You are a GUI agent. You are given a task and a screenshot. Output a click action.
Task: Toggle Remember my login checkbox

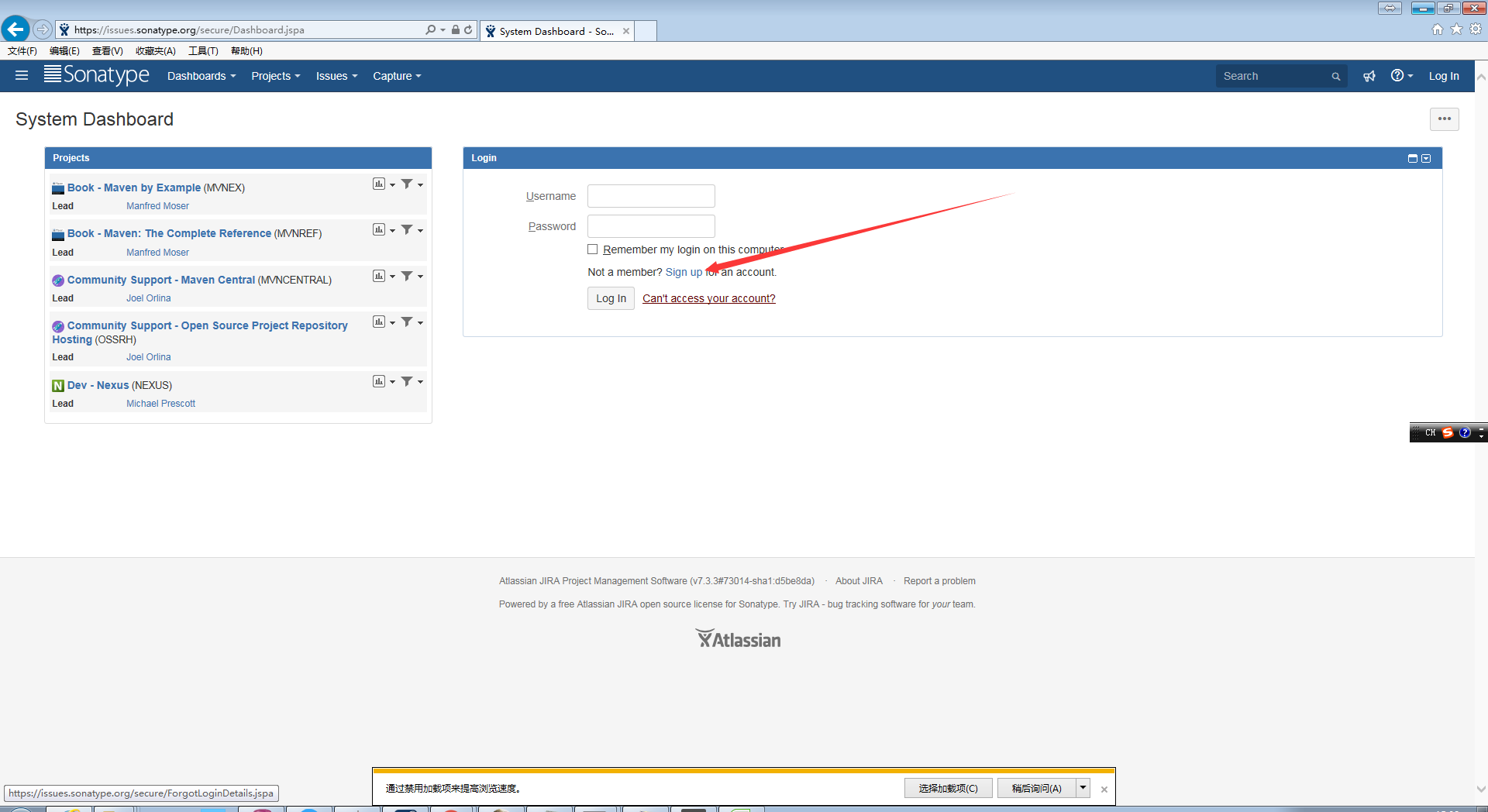point(593,249)
